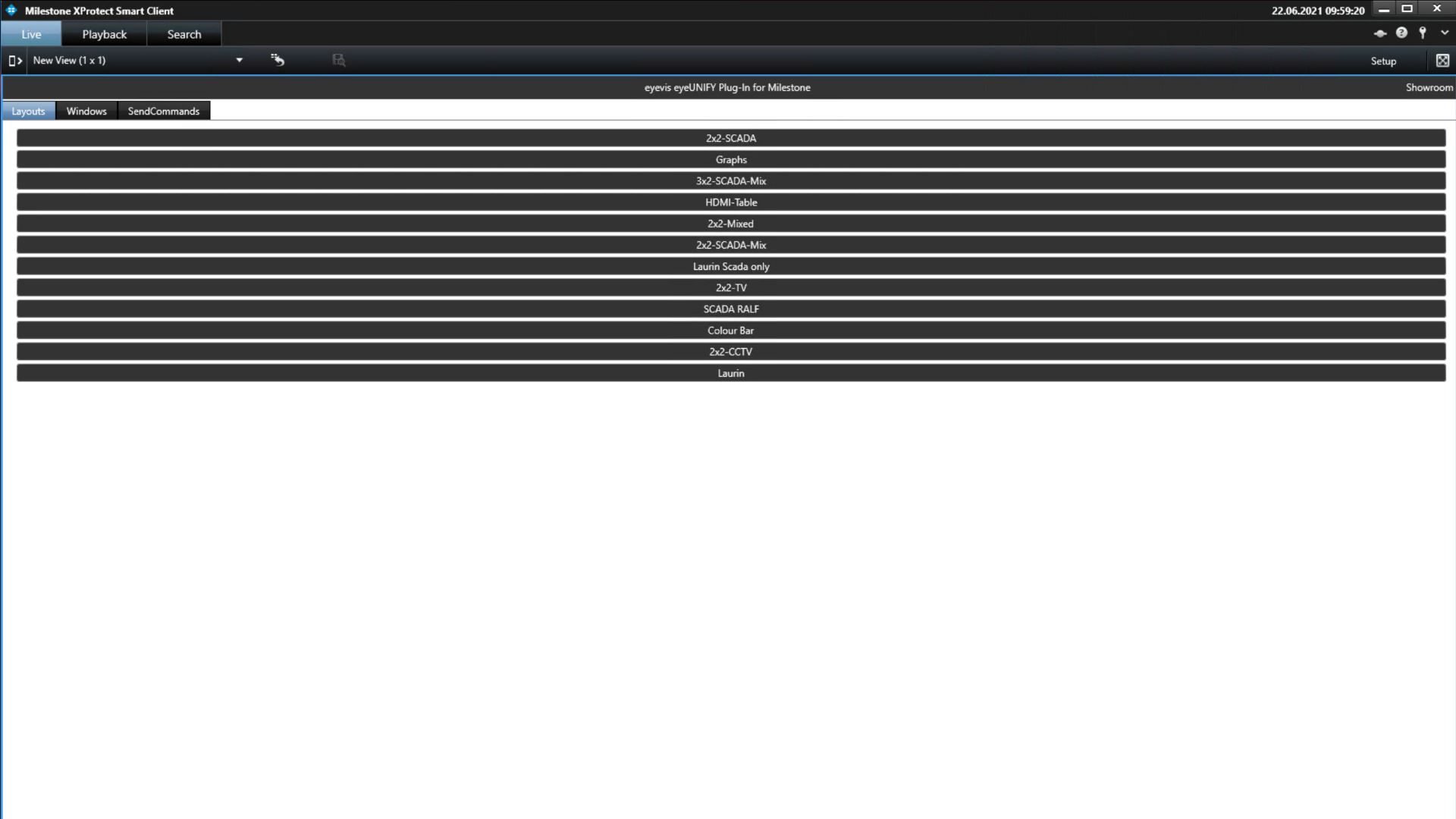The width and height of the screenshot is (1456, 819).
Task: Click the Showroom label
Action: pos(1429,87)
